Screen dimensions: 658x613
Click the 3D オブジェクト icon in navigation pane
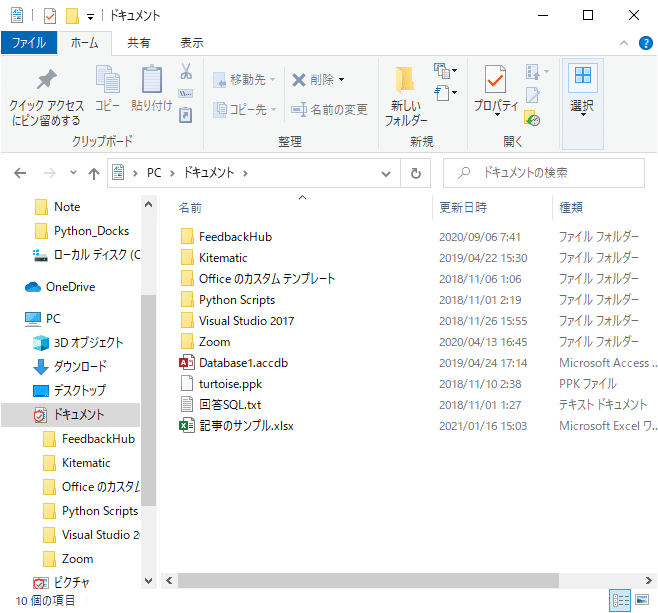click(41, 342)
